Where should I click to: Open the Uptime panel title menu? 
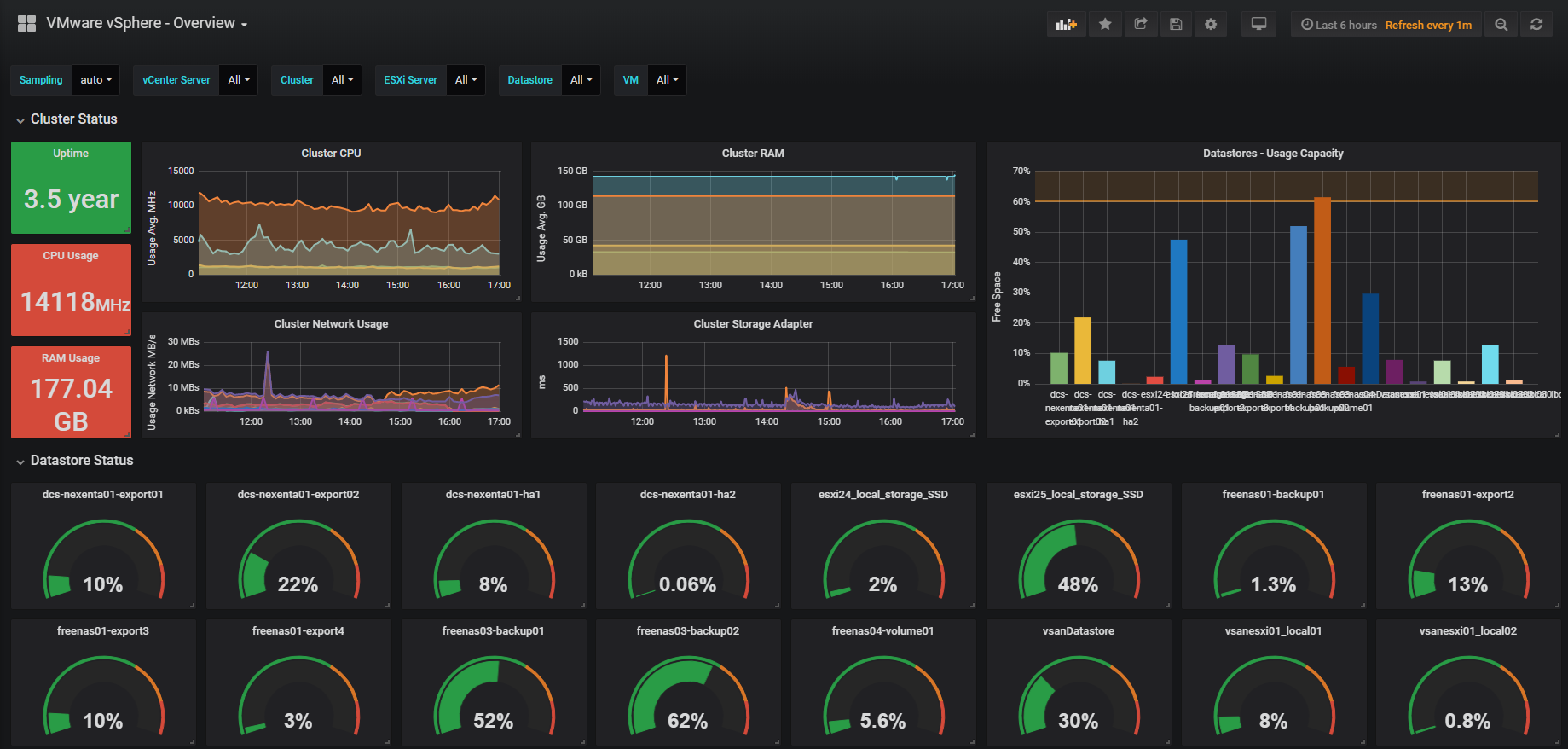71,154
